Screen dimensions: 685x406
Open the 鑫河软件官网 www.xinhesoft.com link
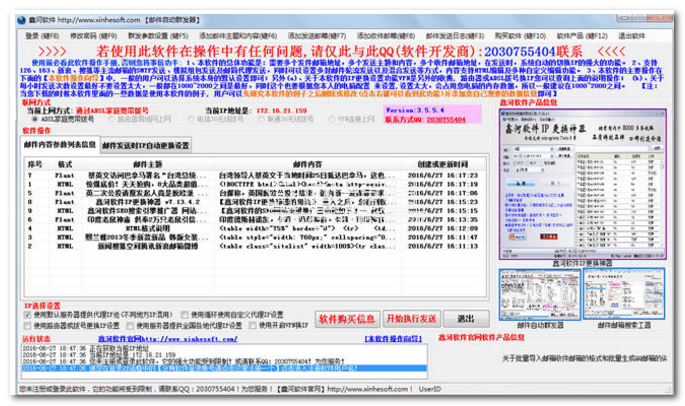(x=168, y=339)
